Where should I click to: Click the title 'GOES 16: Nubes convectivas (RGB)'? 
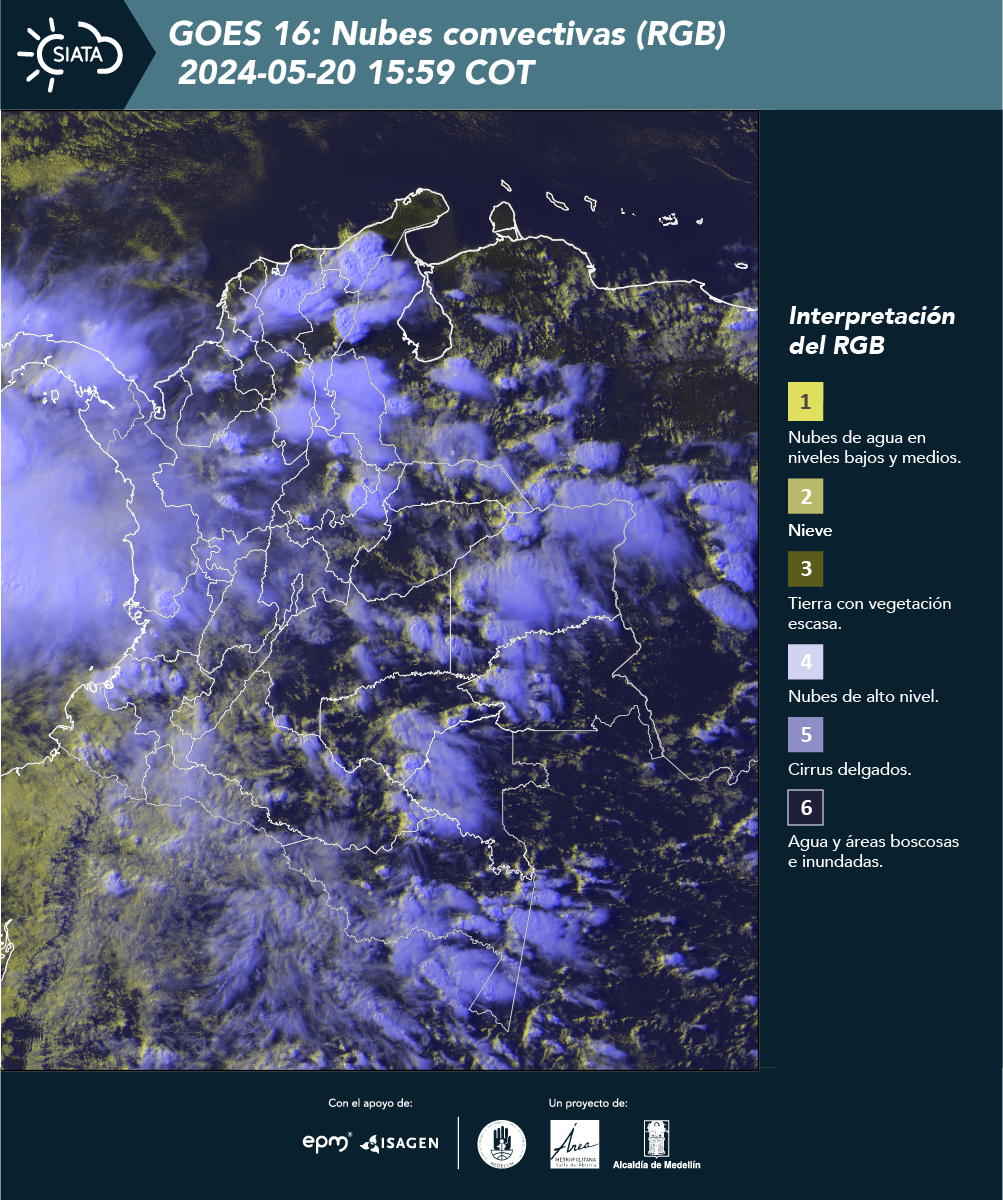point(447,34)
